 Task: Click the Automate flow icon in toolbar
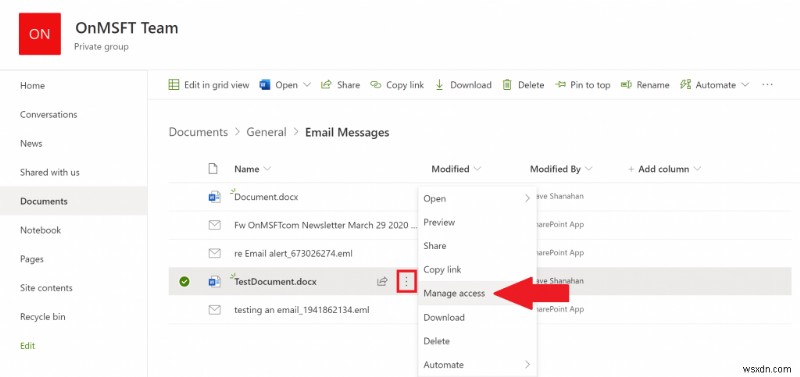[x=685, y=85]
